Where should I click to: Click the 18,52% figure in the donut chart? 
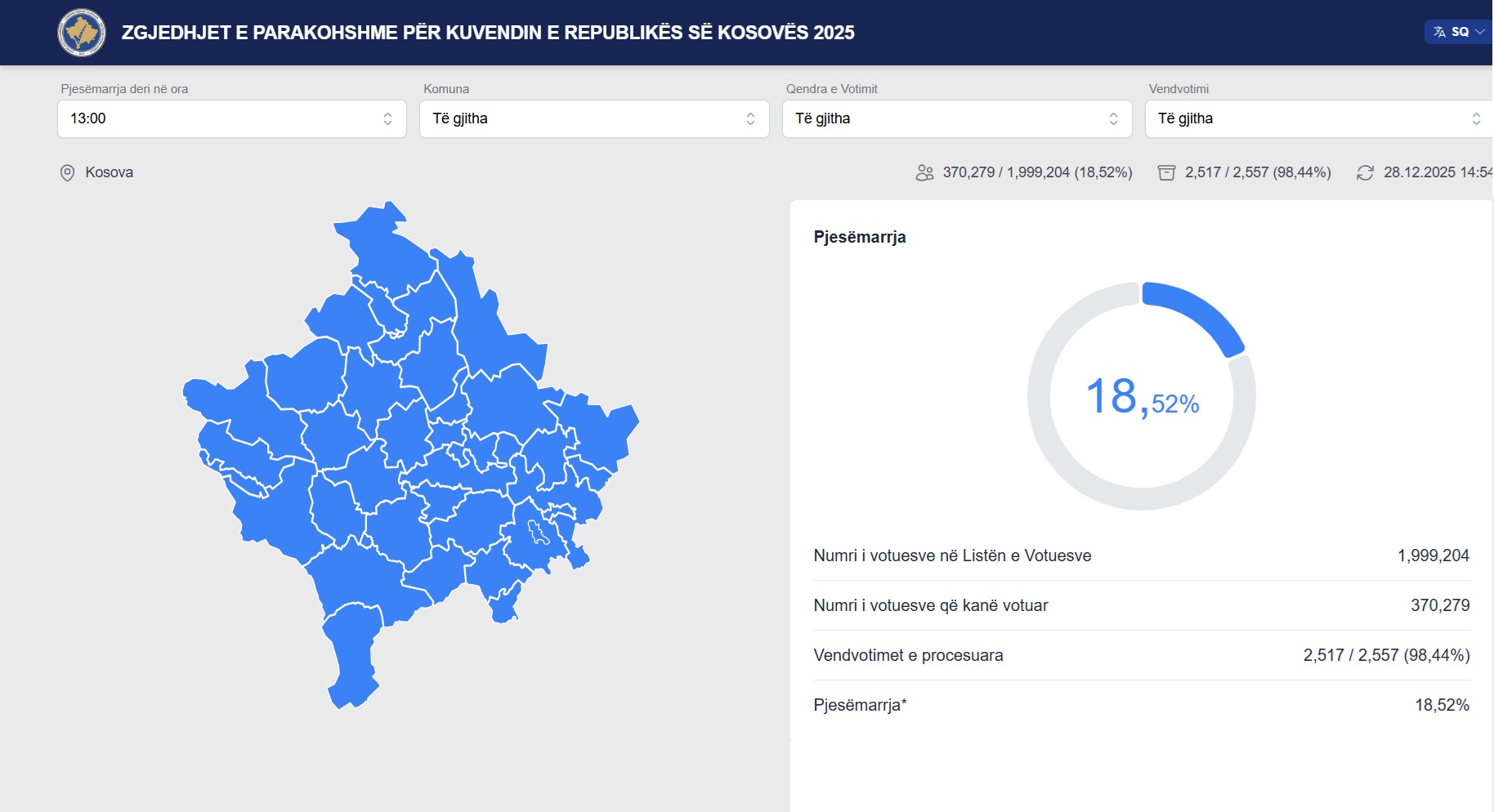click(1142, 398)
